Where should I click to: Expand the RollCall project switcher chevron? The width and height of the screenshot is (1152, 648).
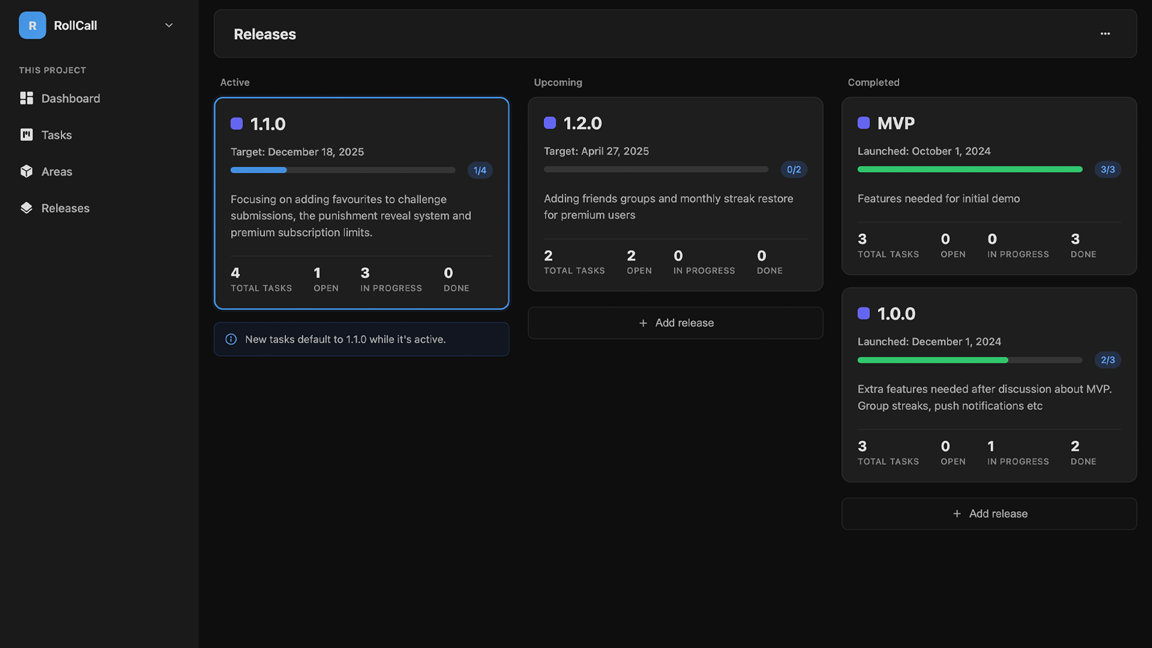point(168,24)
